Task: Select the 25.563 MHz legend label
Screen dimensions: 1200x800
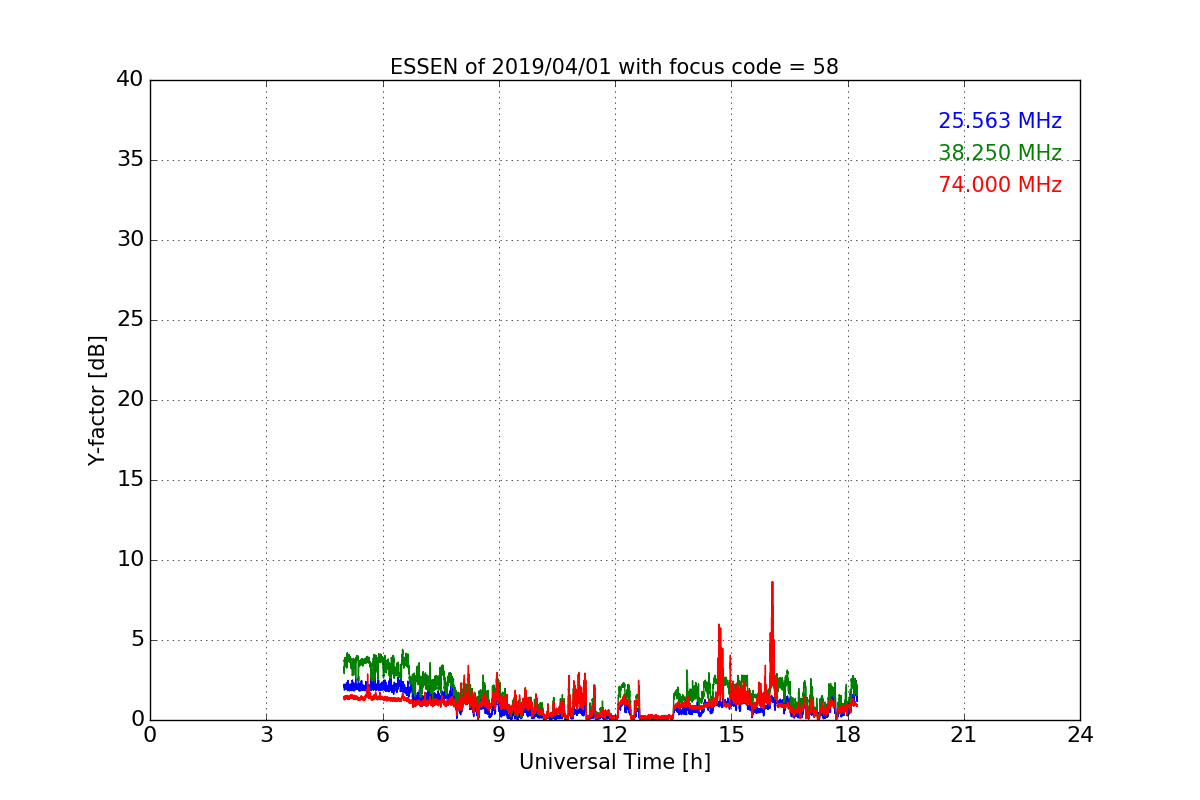Action: [1000, 121]
